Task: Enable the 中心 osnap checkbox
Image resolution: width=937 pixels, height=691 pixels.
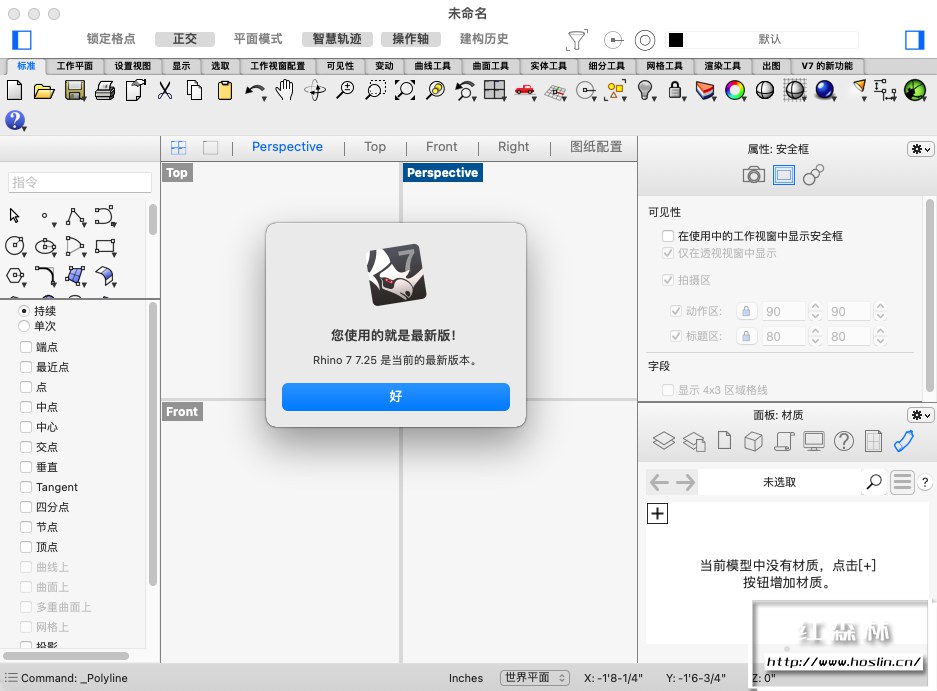Action: (26, 427)
